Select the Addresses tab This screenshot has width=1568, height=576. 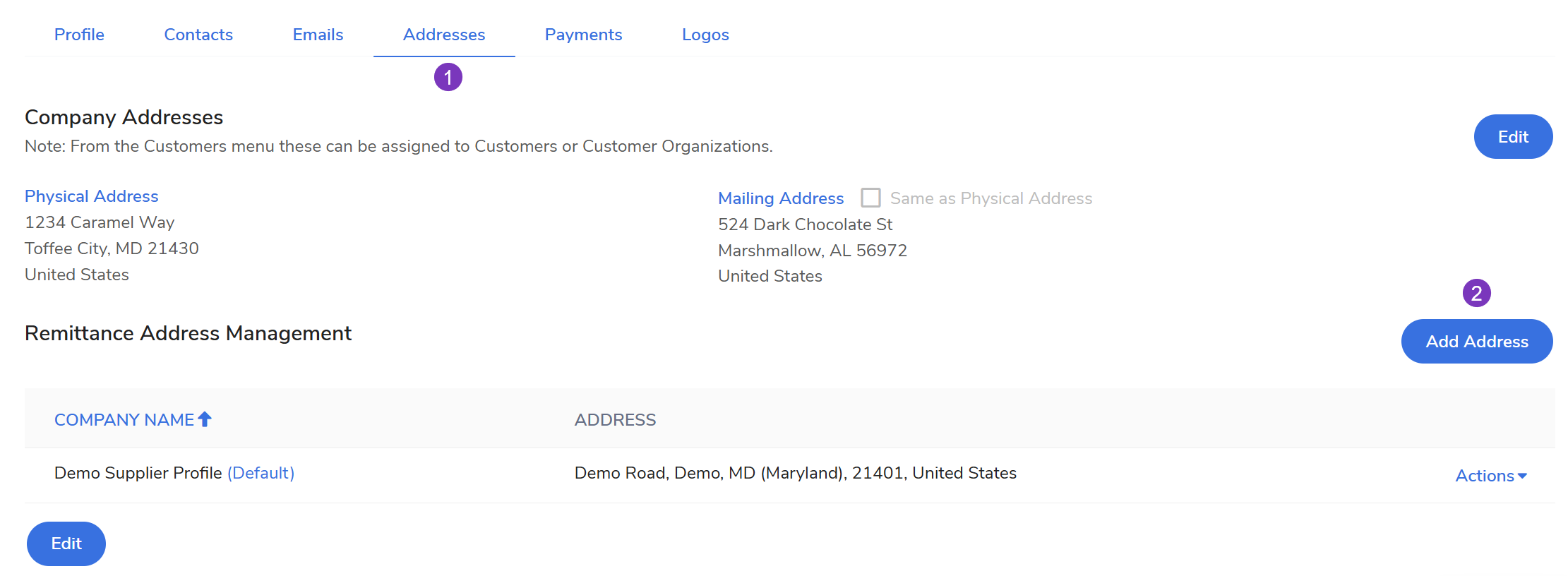[444, 35]
